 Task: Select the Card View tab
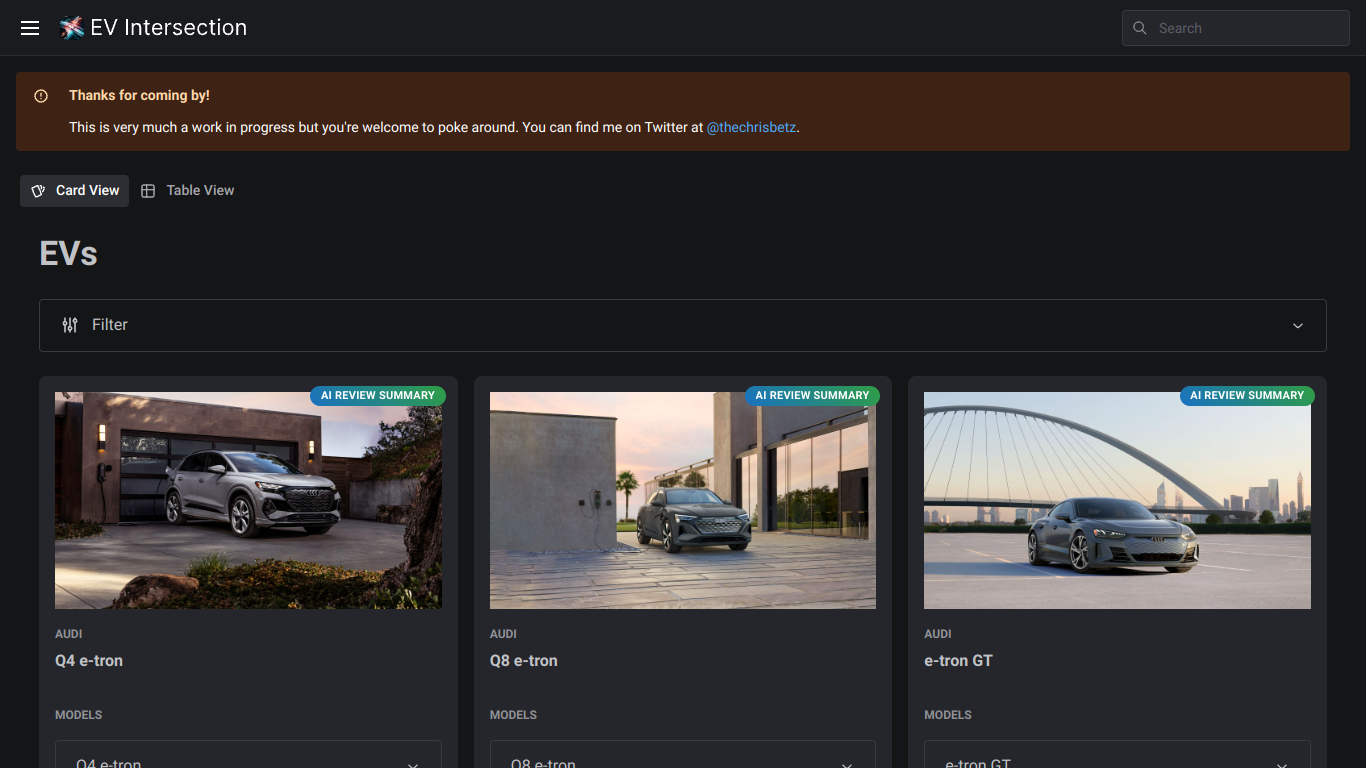75,191
